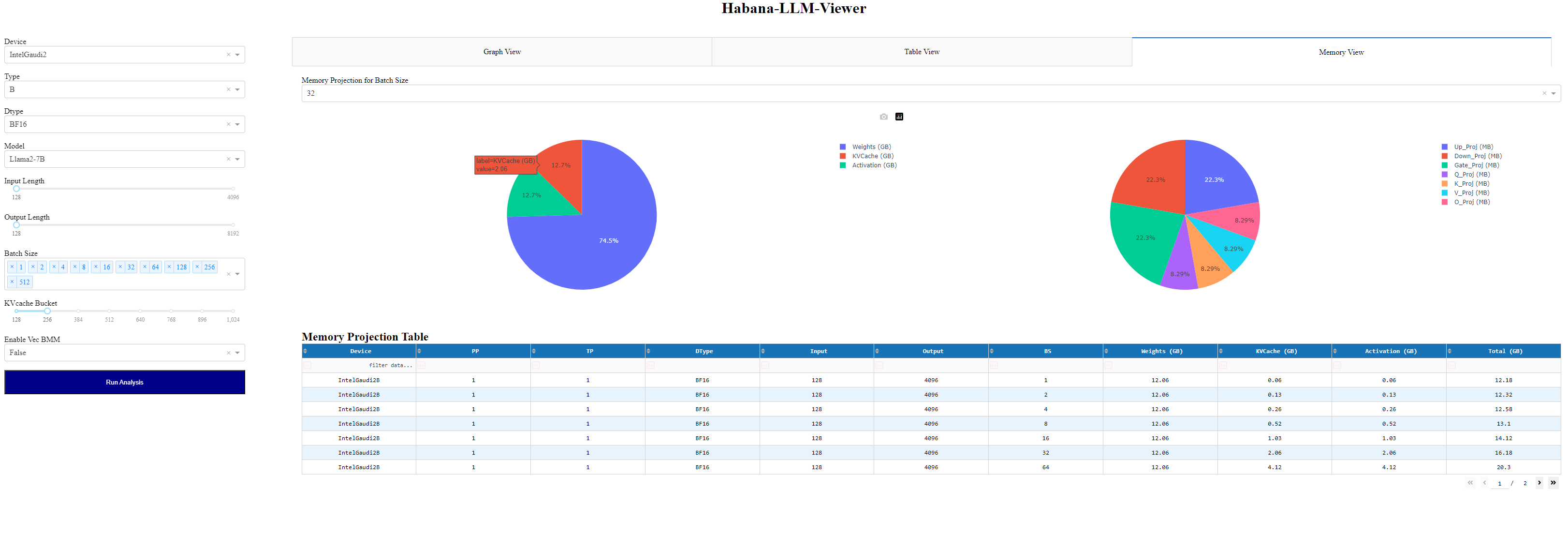This screenshot has width=1568, height=548.
Task: Open the Enable Vec BMM dropdown arrow
Action: click(237, 353)
